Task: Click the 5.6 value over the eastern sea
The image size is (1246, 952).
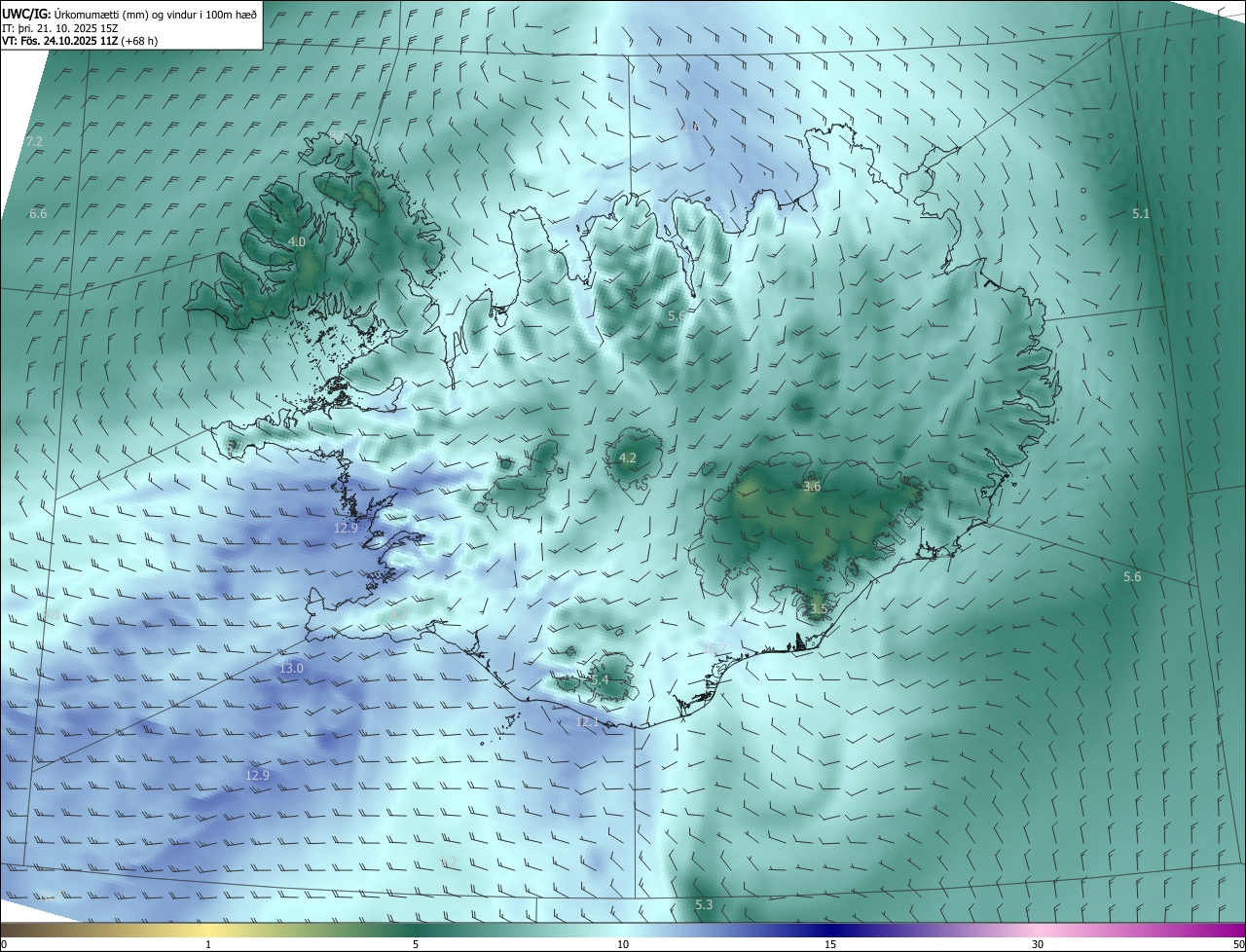Action: 1132,577
